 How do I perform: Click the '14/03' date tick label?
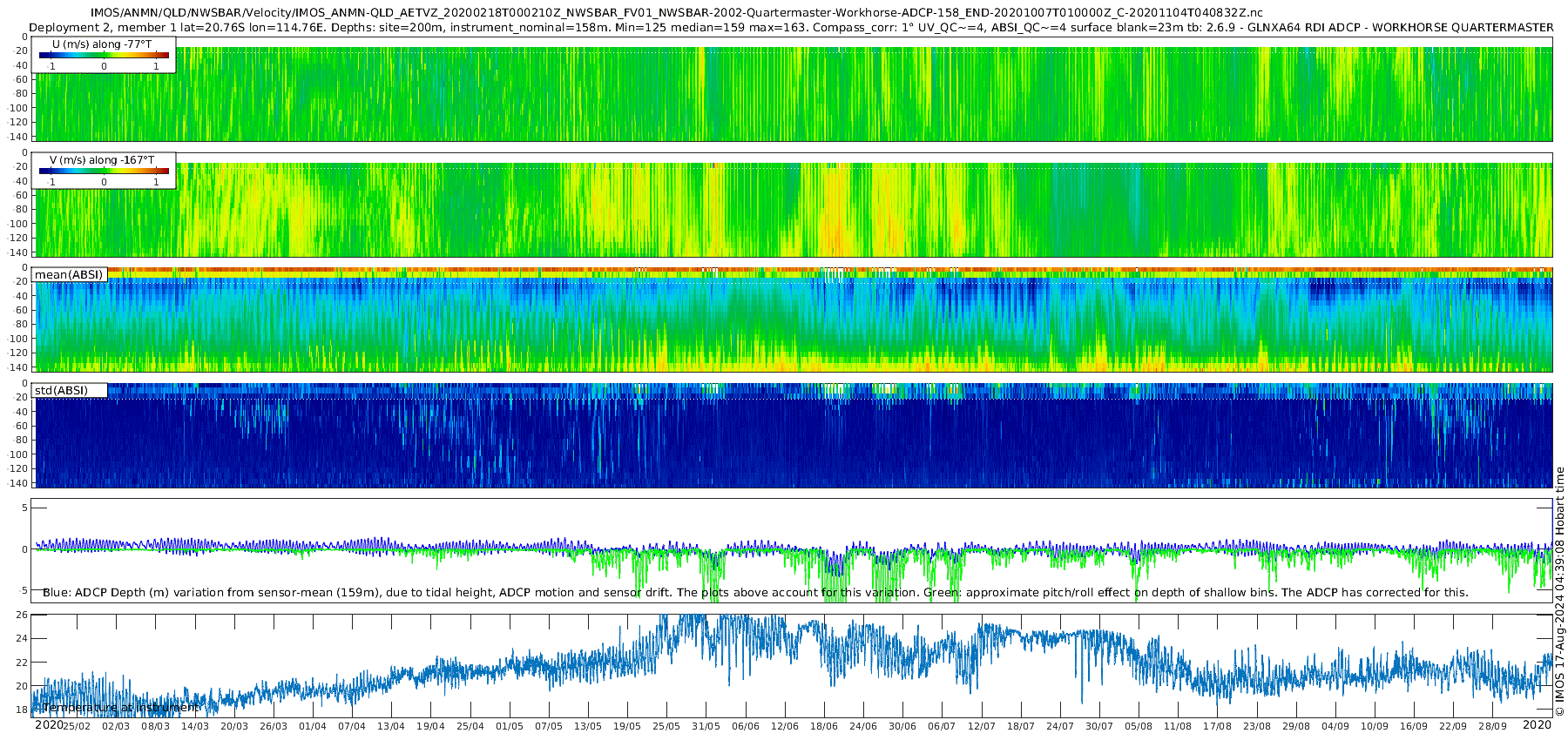tap(194, 726)
